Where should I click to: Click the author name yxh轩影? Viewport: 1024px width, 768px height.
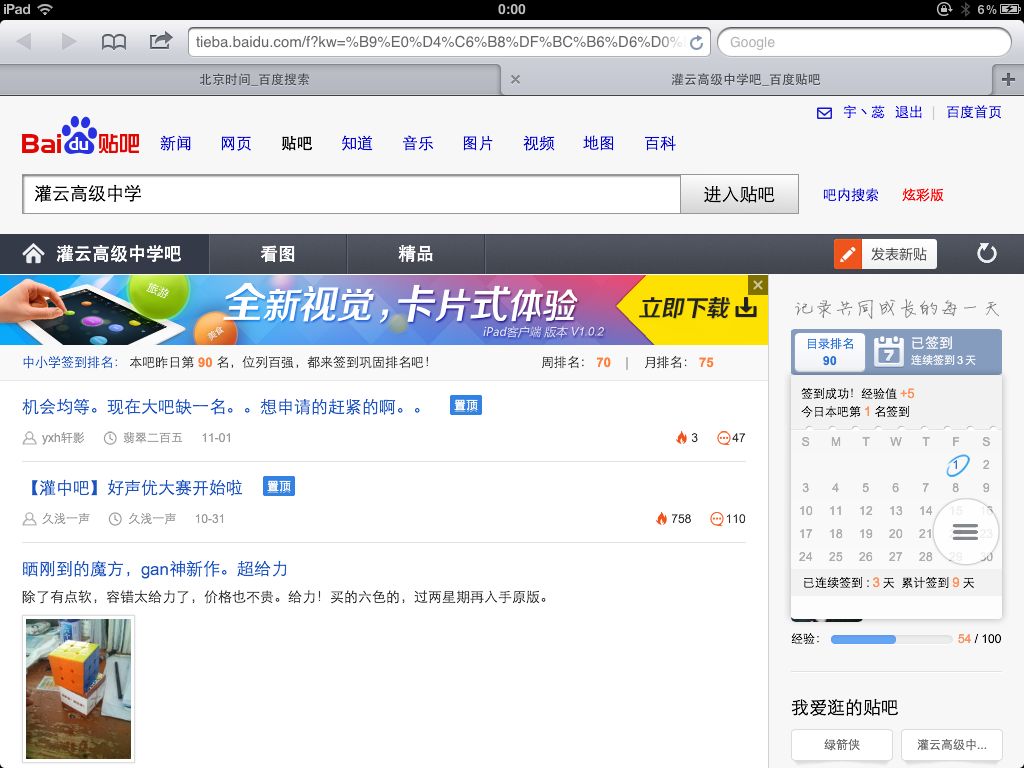pos(63,438)
